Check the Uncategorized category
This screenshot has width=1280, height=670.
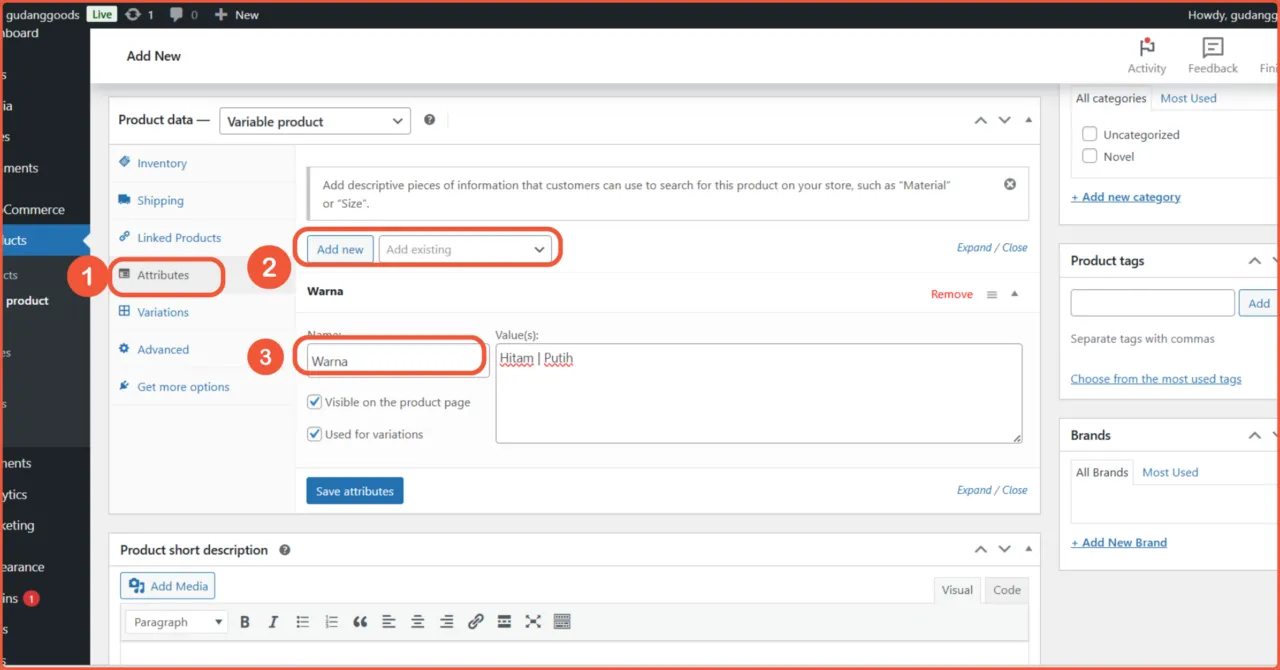(1090, 133)
